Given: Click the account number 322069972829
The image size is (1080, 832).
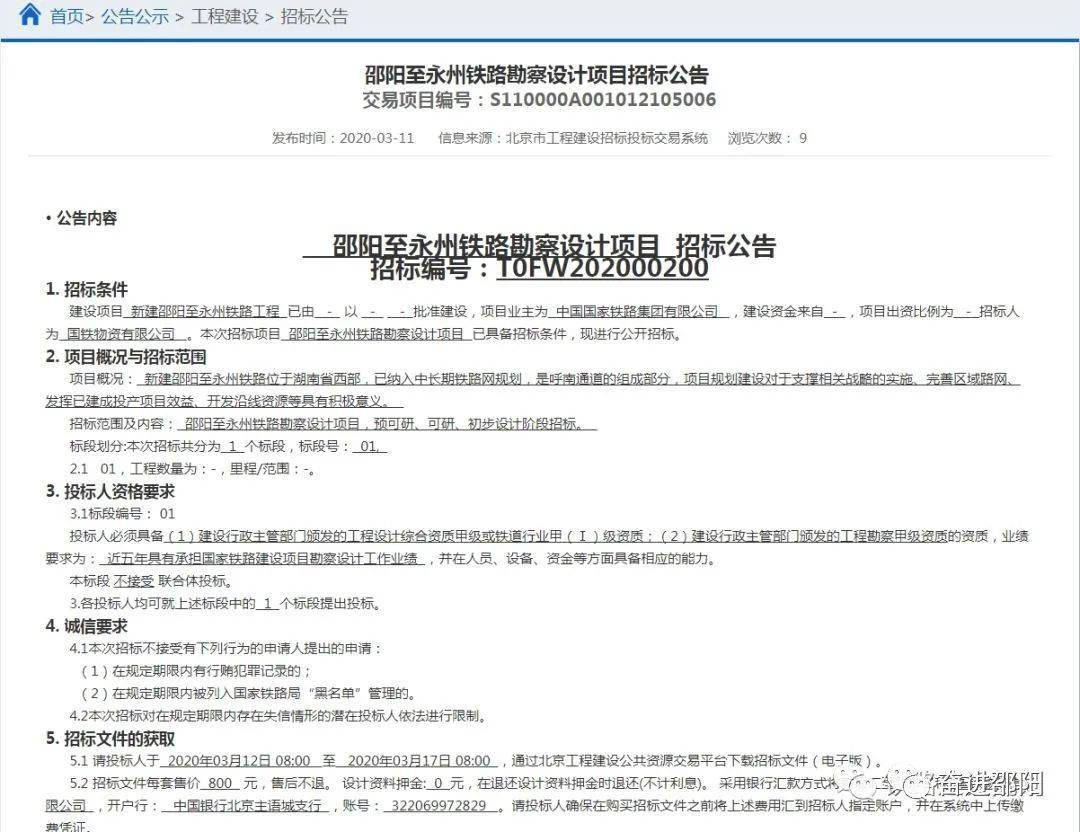Looking at the screenshot, I should coord(439,805).
